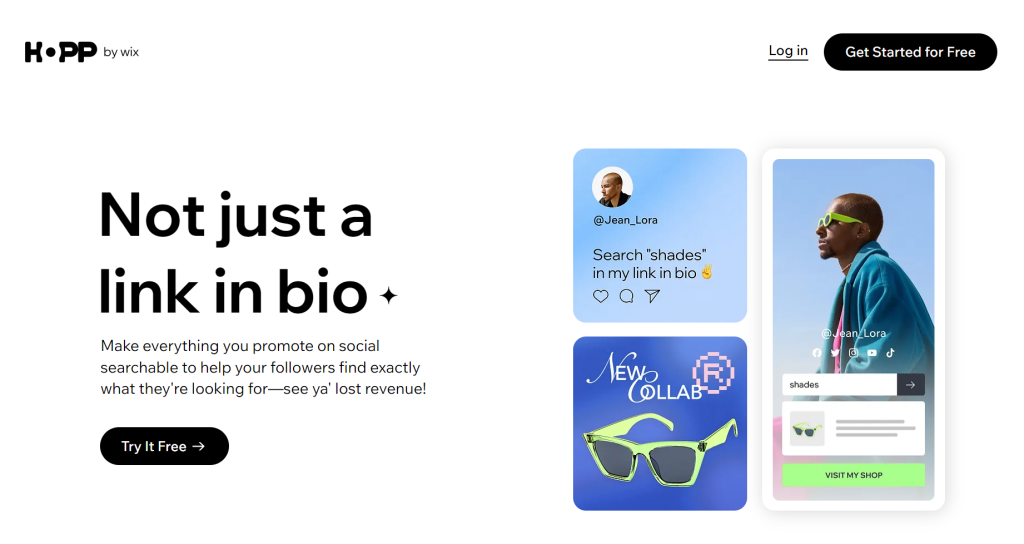Open the Log in link
1024x544 pixels.
point(788,51)
